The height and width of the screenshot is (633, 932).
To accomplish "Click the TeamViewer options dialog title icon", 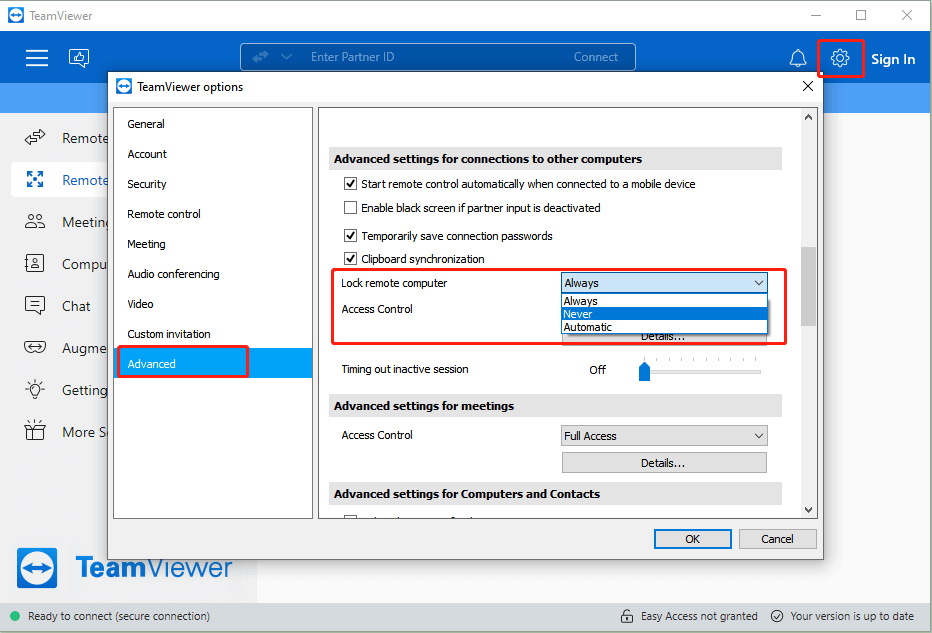I will 124,86.
